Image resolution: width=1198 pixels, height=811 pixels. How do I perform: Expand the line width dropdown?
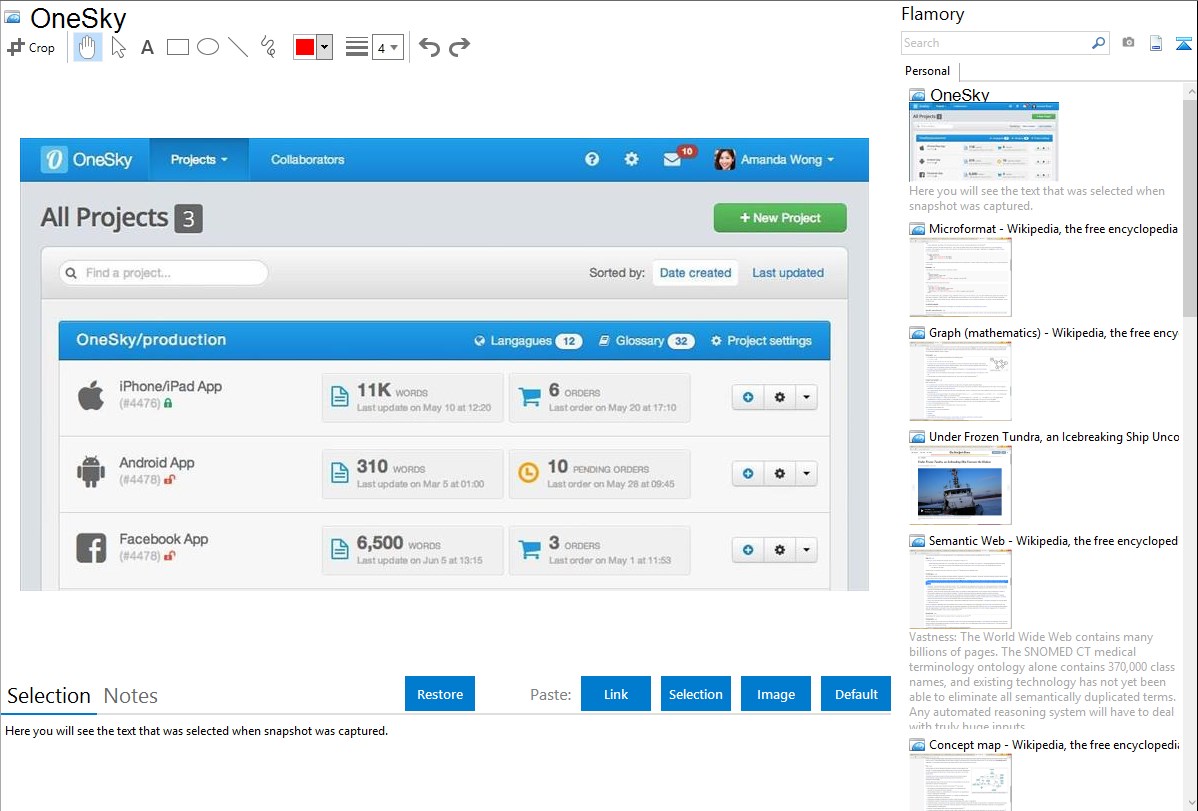coord(387,47)
